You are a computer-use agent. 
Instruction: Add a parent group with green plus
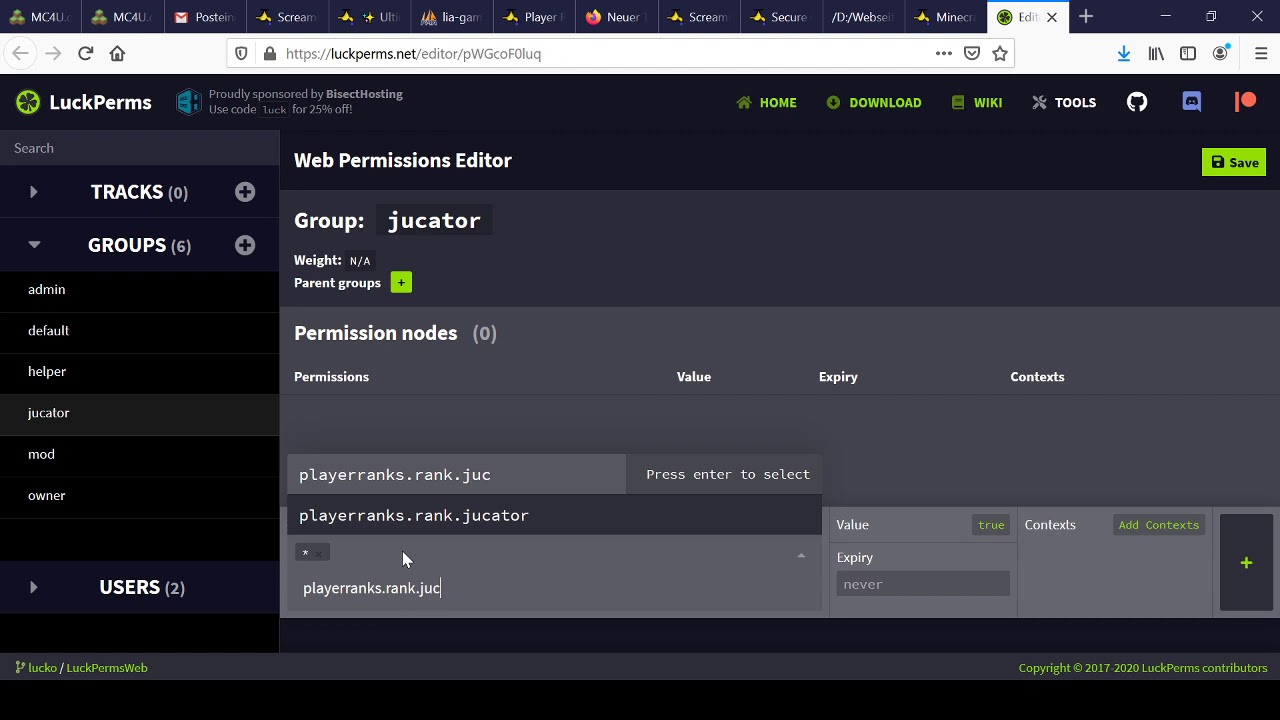(401, 283)
